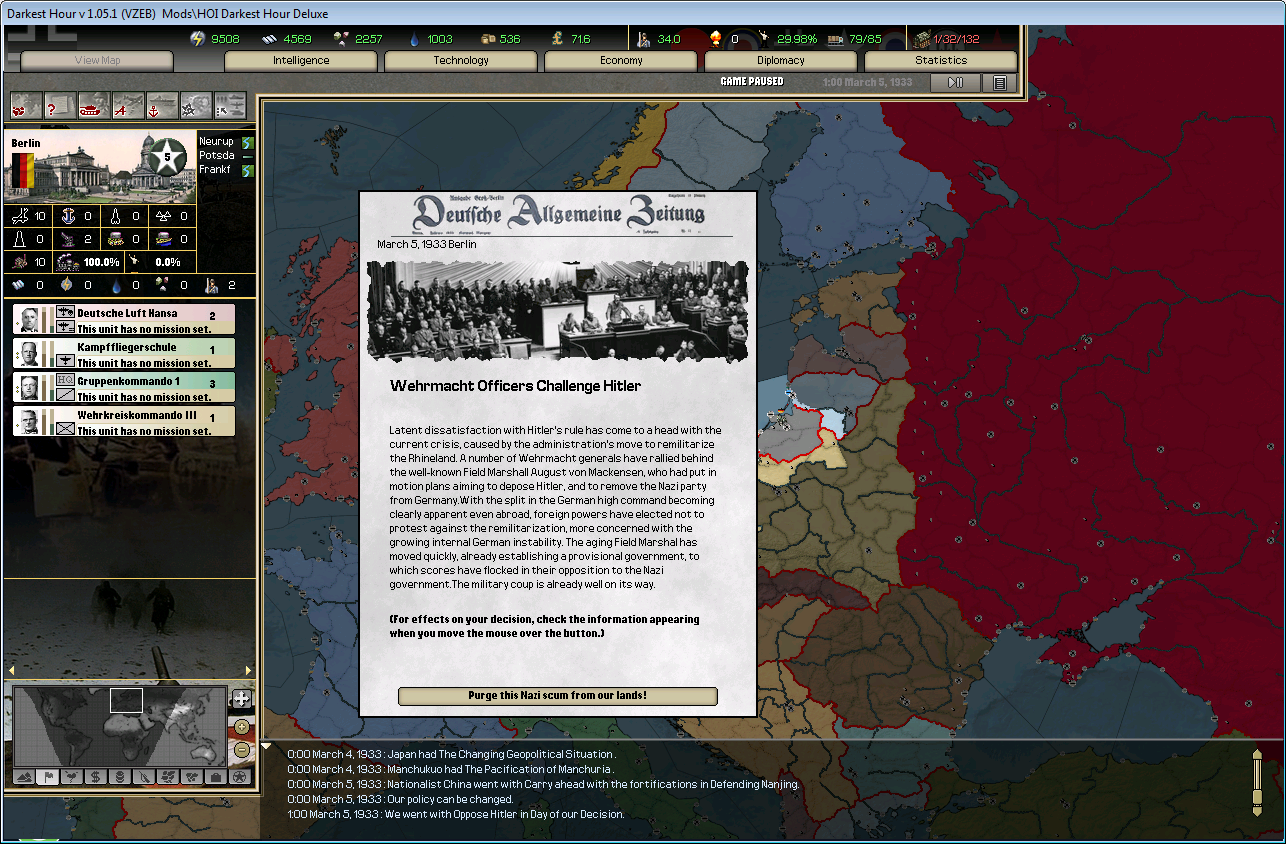Zoom out with the minus button
The image size is (1286, 844).
coord(241,749)
